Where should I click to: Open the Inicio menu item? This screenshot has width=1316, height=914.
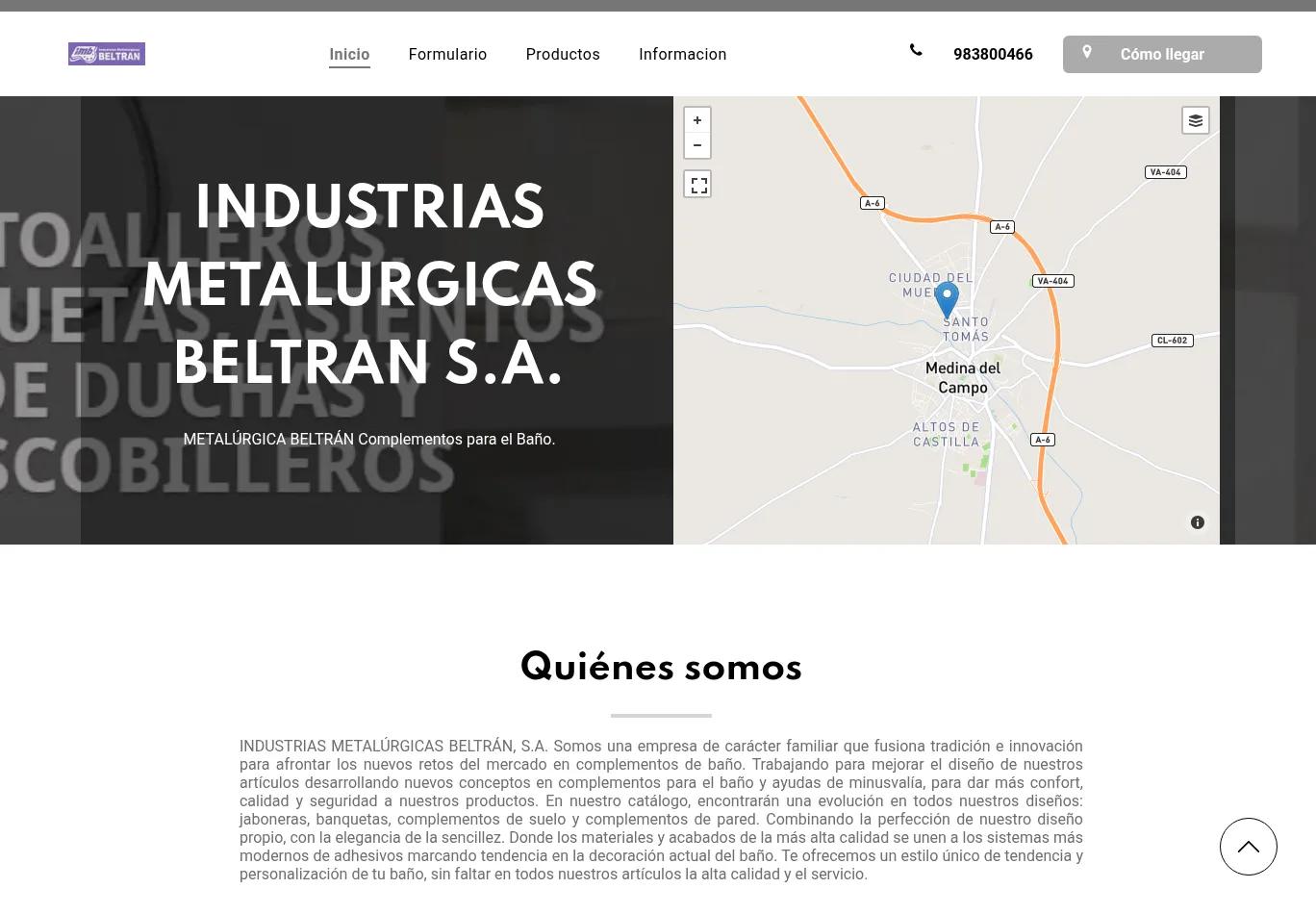(x=349, y=55)
